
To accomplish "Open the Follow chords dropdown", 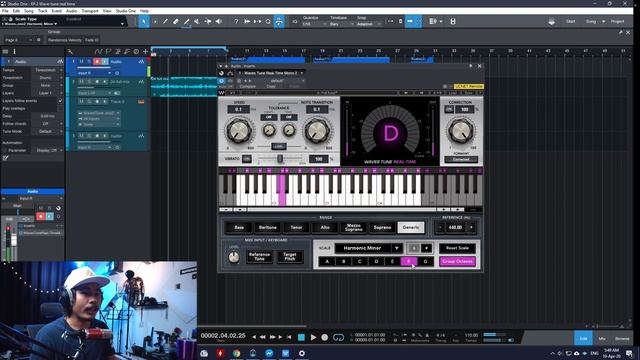I will (x=48, y=124).
